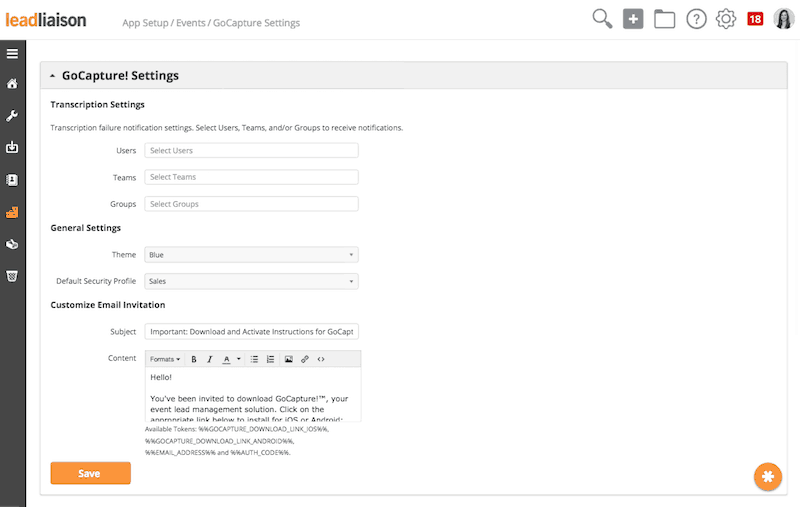This screenshot has height=507, width=800.
Task: Open the search magnifier icon
Action: [602, 19]
